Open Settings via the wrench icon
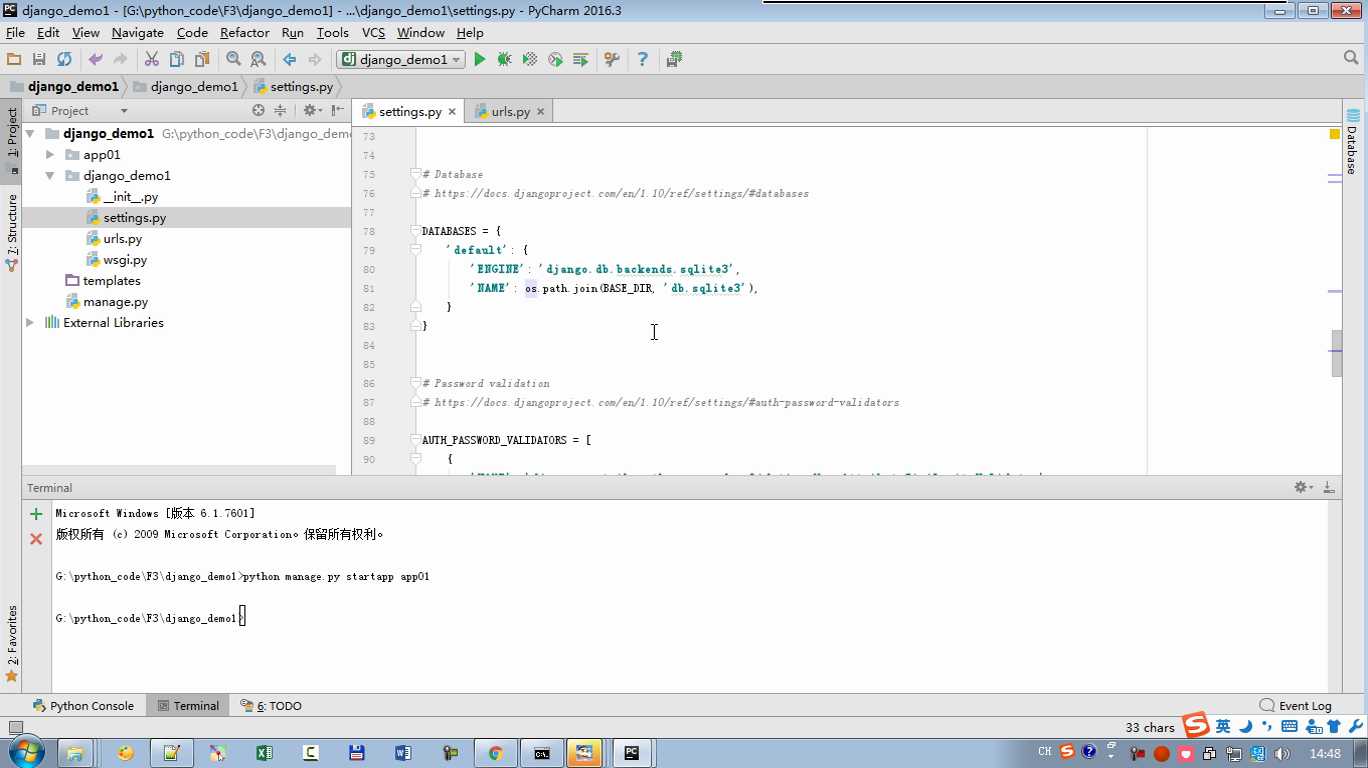This screenshot has height=768, width=1368. tap(612, 60)
